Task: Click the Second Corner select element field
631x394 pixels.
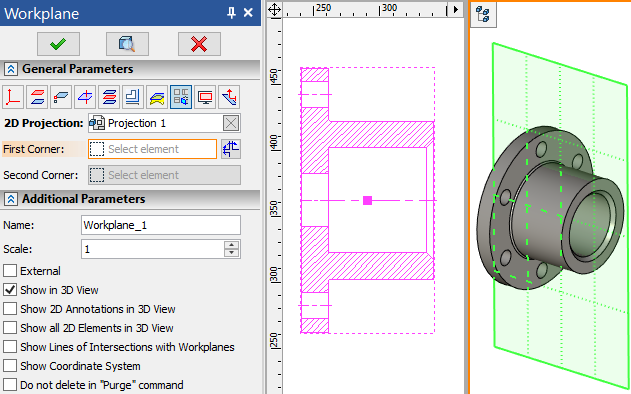Action: [x=164, y=175]
